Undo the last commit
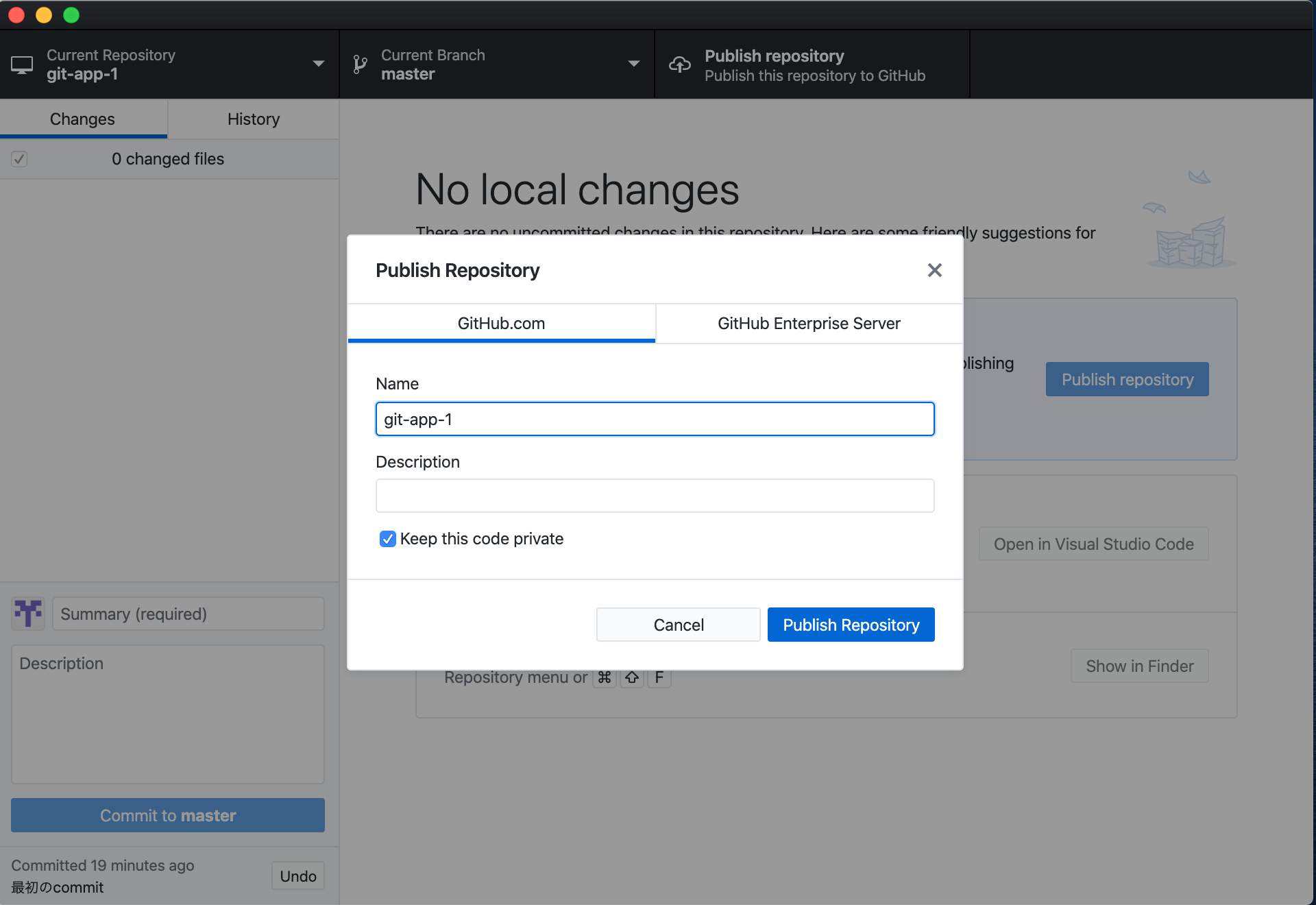Image resolution: width=1316 pixels, height=905 pixels. pos(297,876)
